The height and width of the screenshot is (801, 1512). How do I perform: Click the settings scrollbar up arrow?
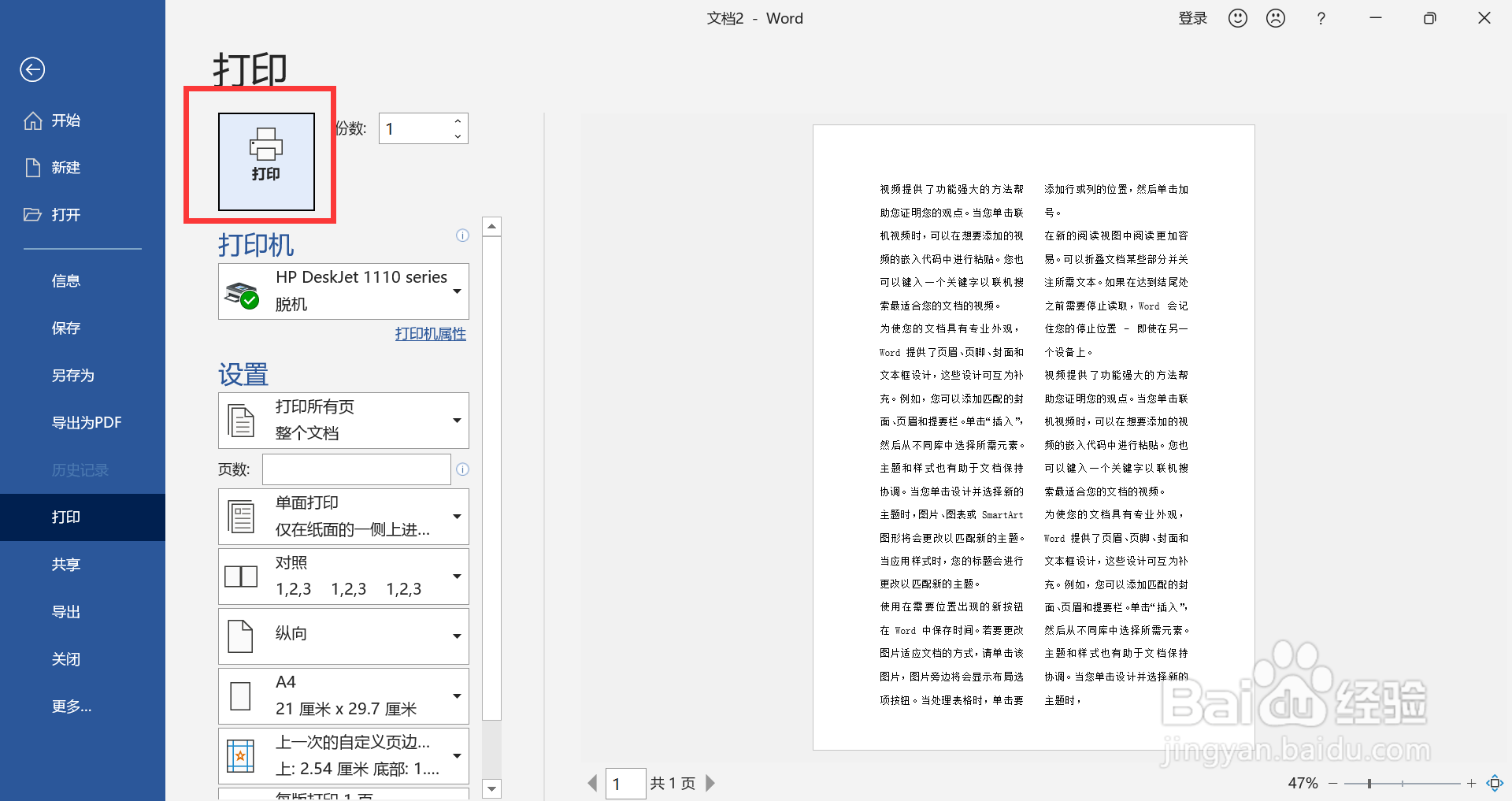point(491,227)
